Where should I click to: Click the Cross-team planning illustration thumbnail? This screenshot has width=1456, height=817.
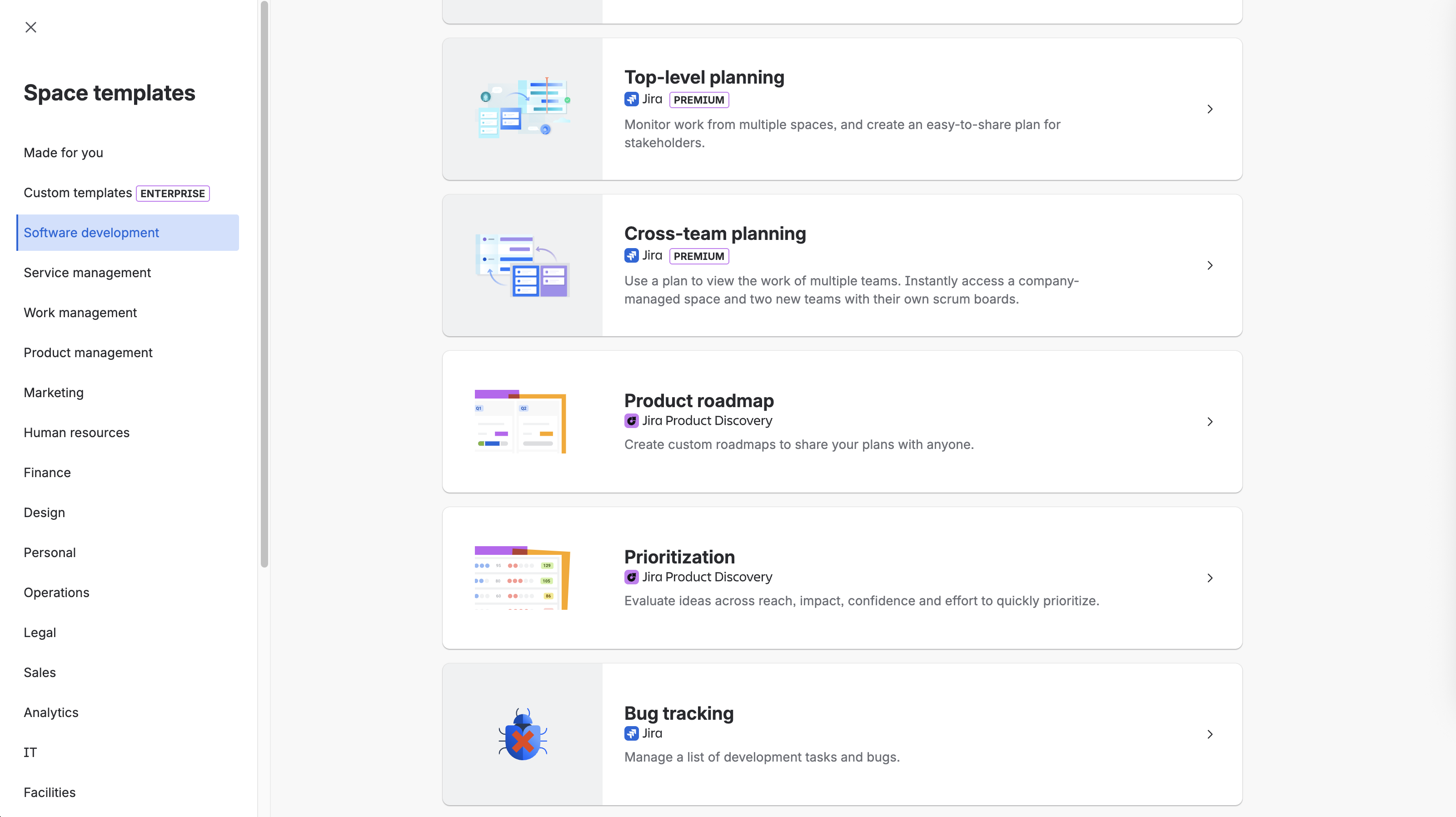tap(522, 265)
